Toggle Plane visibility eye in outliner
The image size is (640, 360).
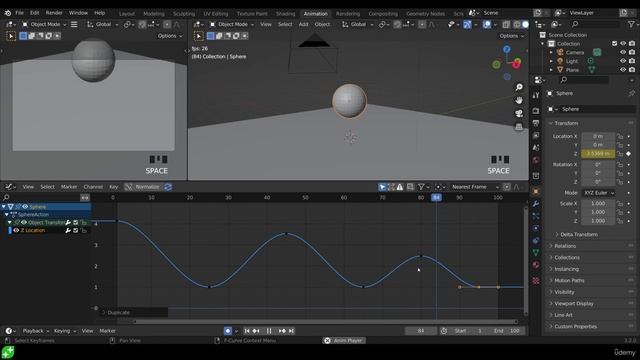coord(623,70)
